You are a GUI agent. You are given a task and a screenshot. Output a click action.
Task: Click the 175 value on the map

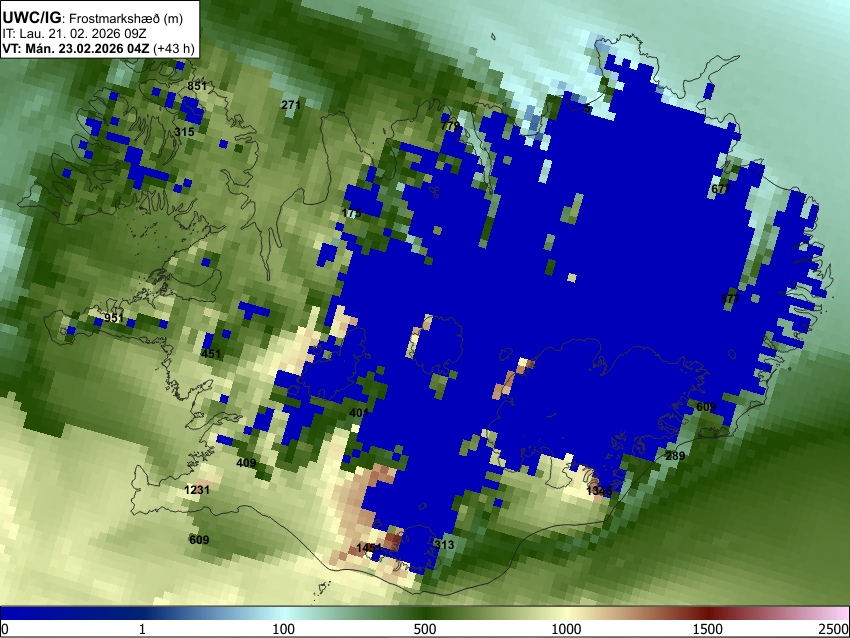[x=351, y=213]
